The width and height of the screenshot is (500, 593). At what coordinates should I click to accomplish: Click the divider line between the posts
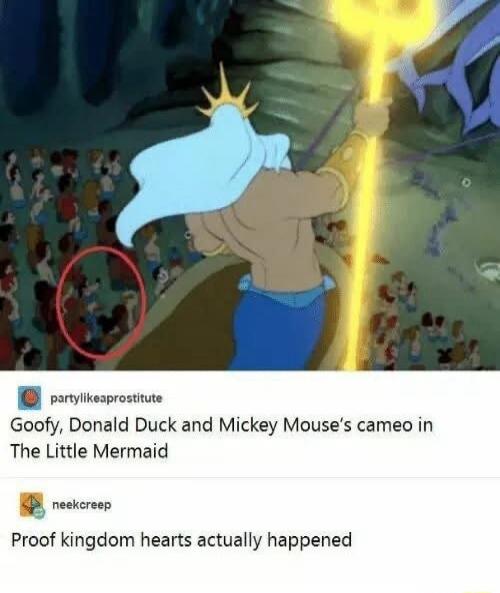[x=250, y=477]
